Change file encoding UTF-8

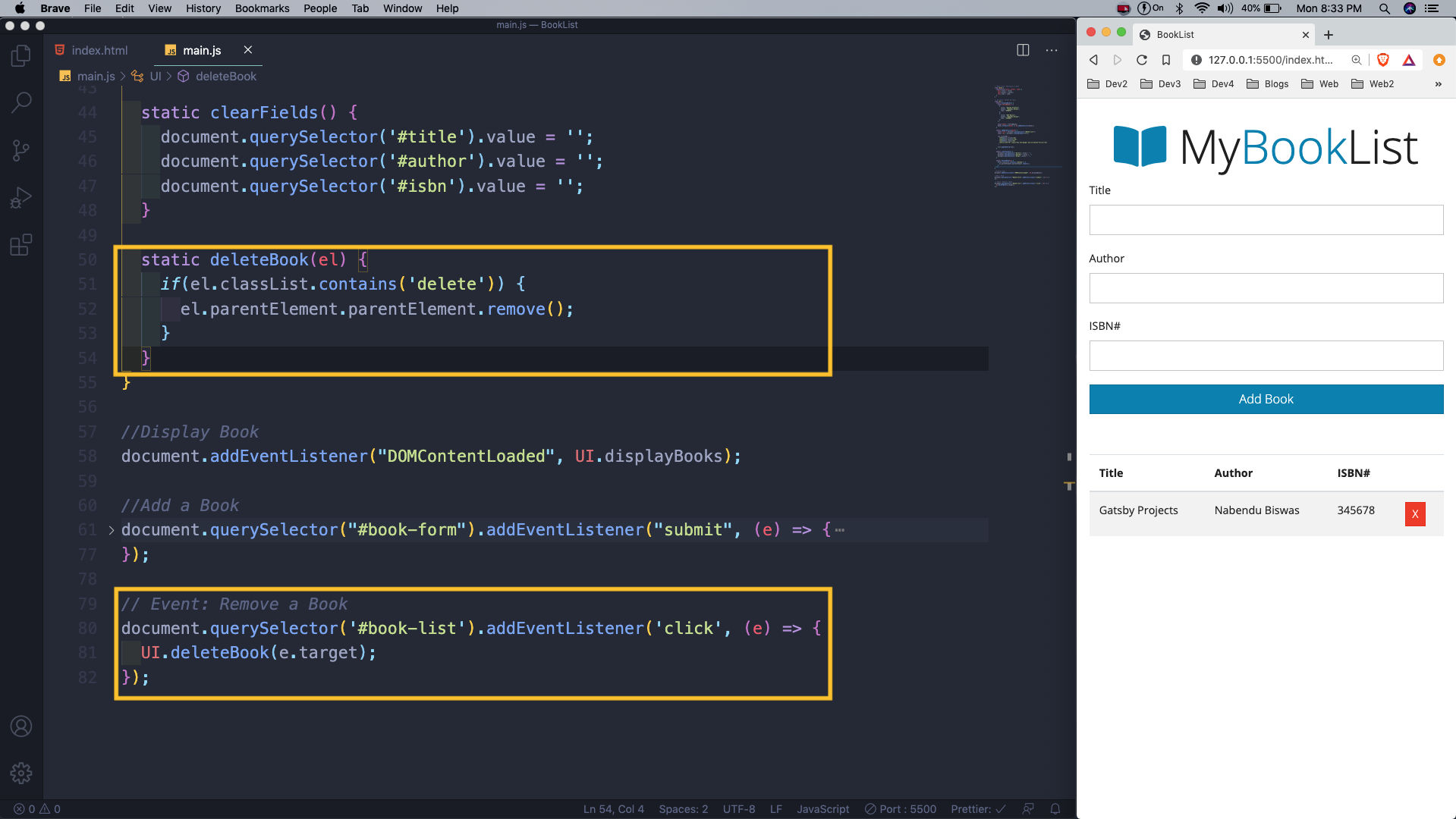pyautogui.click(x=739, y=809)
